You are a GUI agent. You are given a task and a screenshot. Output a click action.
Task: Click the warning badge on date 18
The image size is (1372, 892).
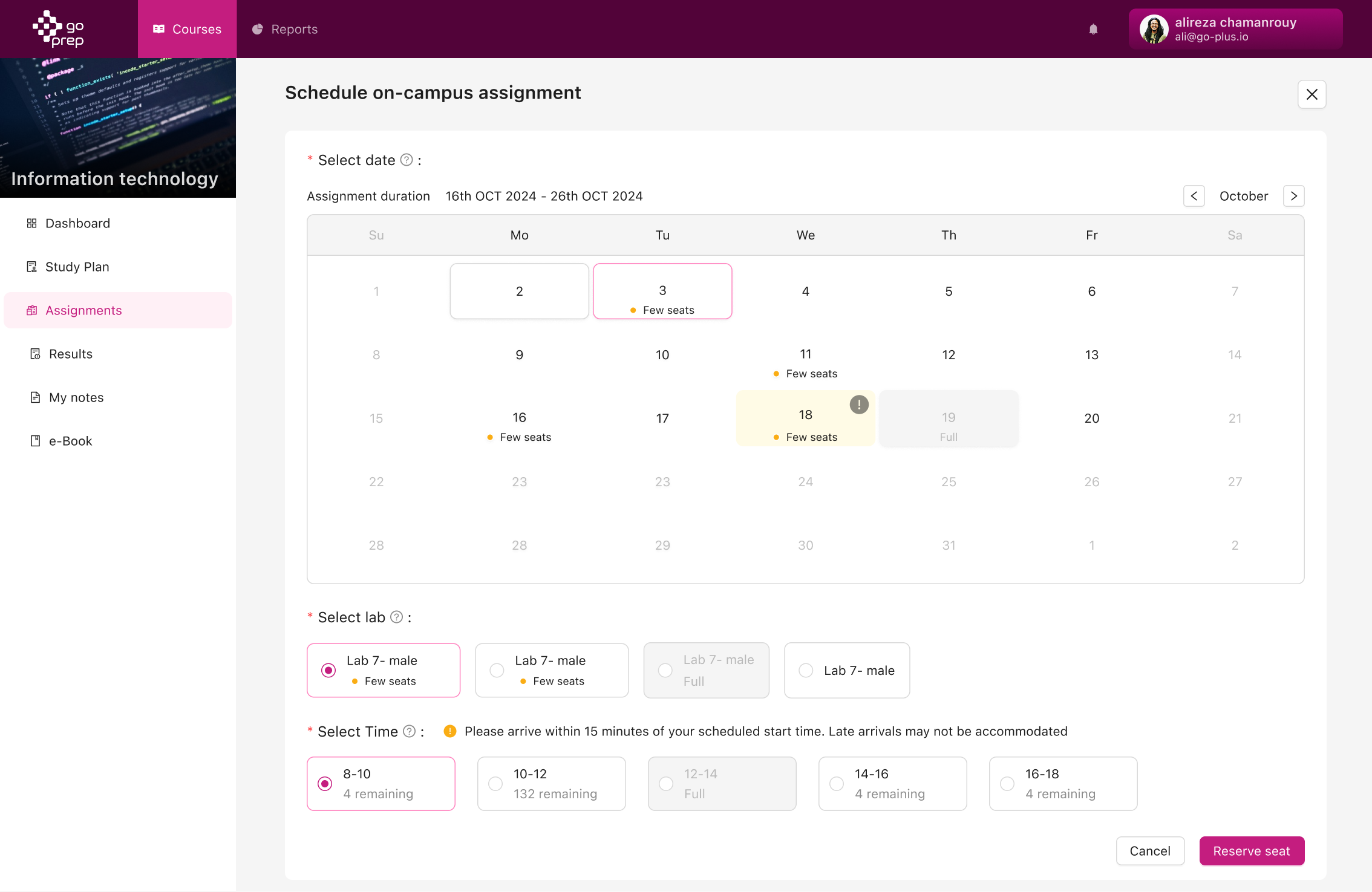point(859,405)
